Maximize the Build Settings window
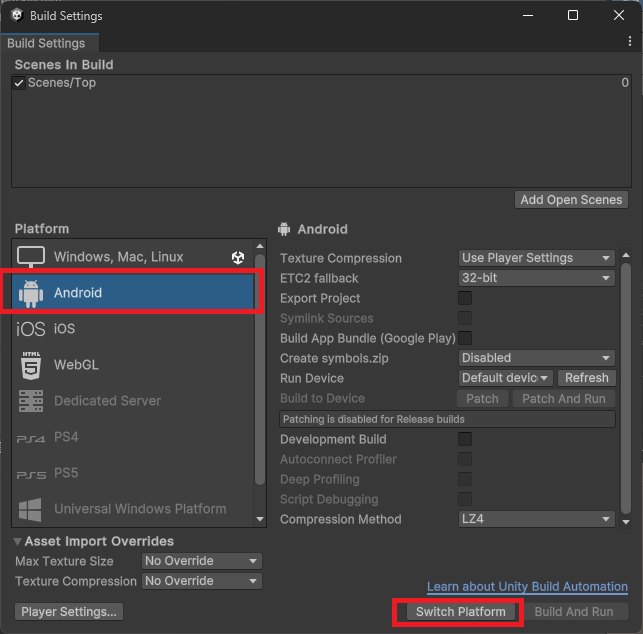643x634 pixels. (573, 15)
